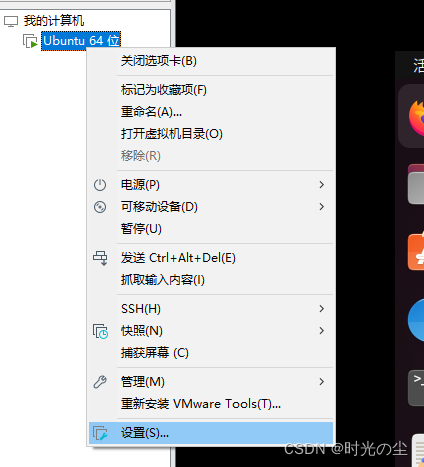Expand the 快照(N) submenu arrow
Viewport: 424px width, 467px height.
pos(321,331)
